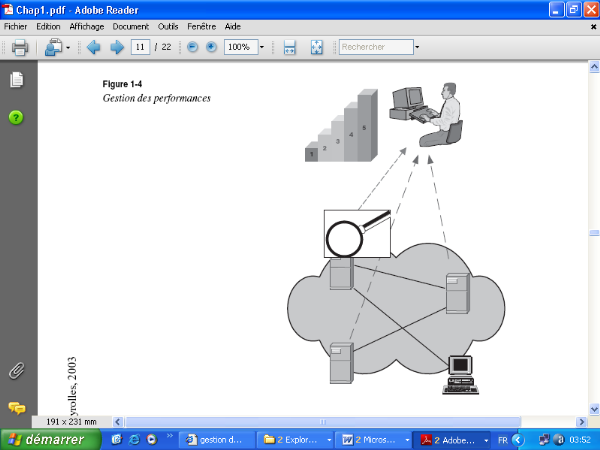Open the 2 Adobe... taskbar group

[x=452, y=440]
